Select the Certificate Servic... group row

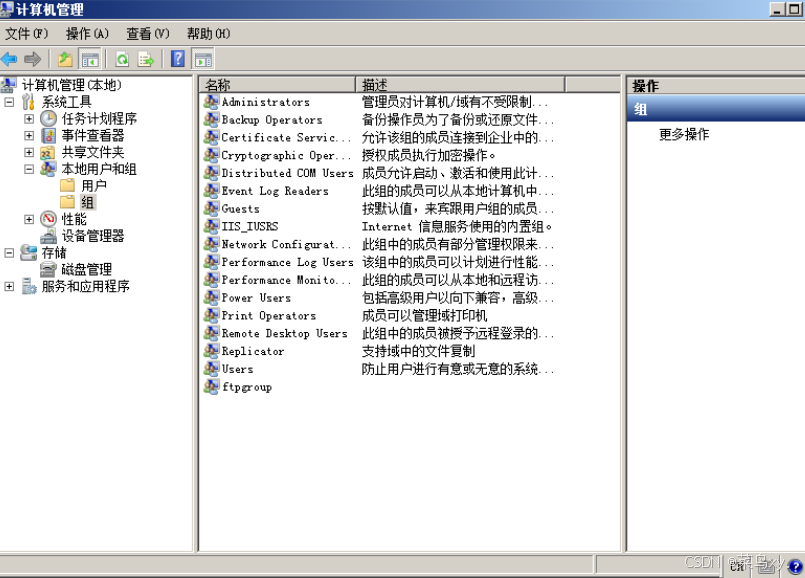(x=285, y=138)
